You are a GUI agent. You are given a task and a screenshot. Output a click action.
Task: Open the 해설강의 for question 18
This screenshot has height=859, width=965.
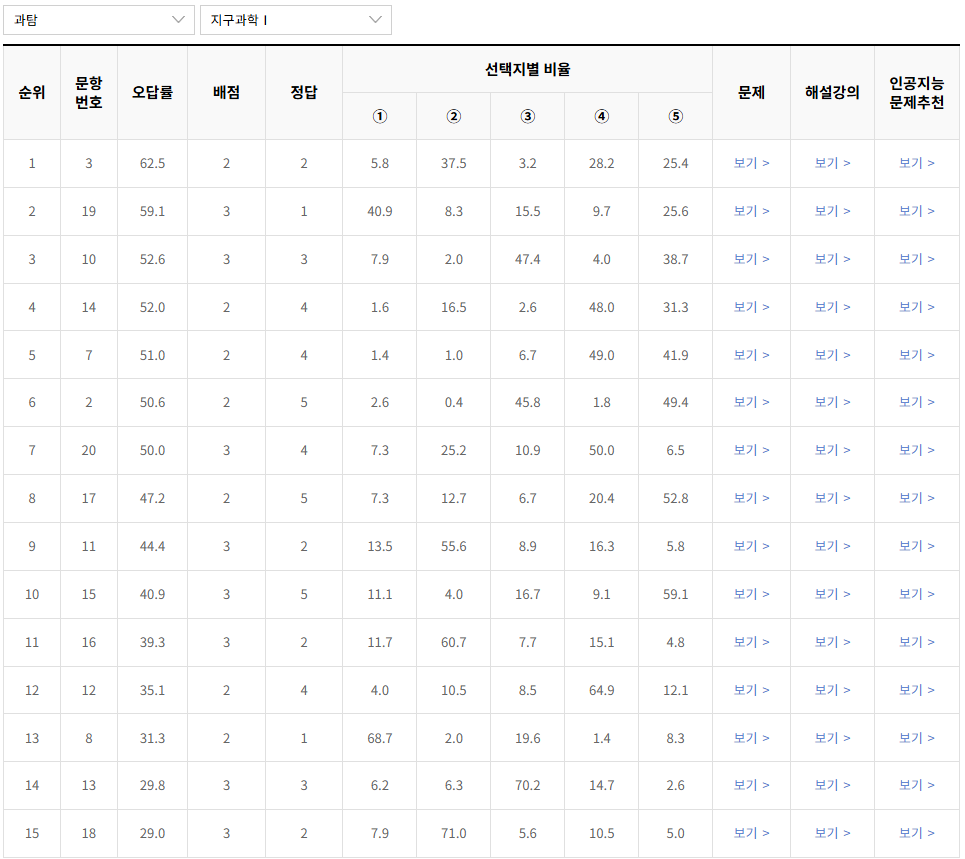[x=834, y=833]
